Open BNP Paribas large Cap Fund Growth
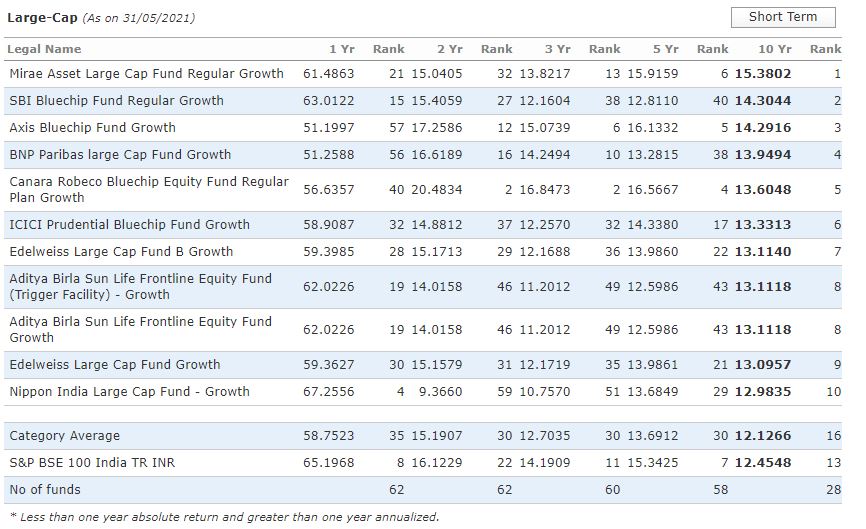Screen dimensions: 866x529 120,154
